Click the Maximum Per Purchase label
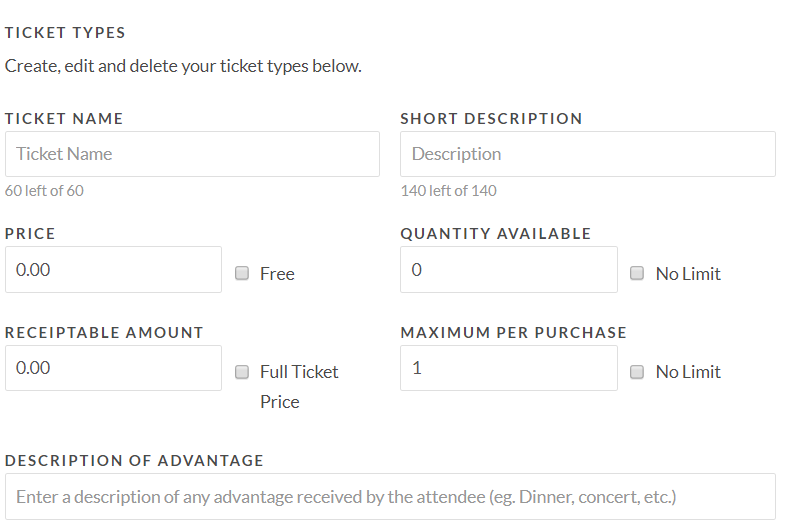The height and width of the screenshot is (523, 796). pos(513,332)
